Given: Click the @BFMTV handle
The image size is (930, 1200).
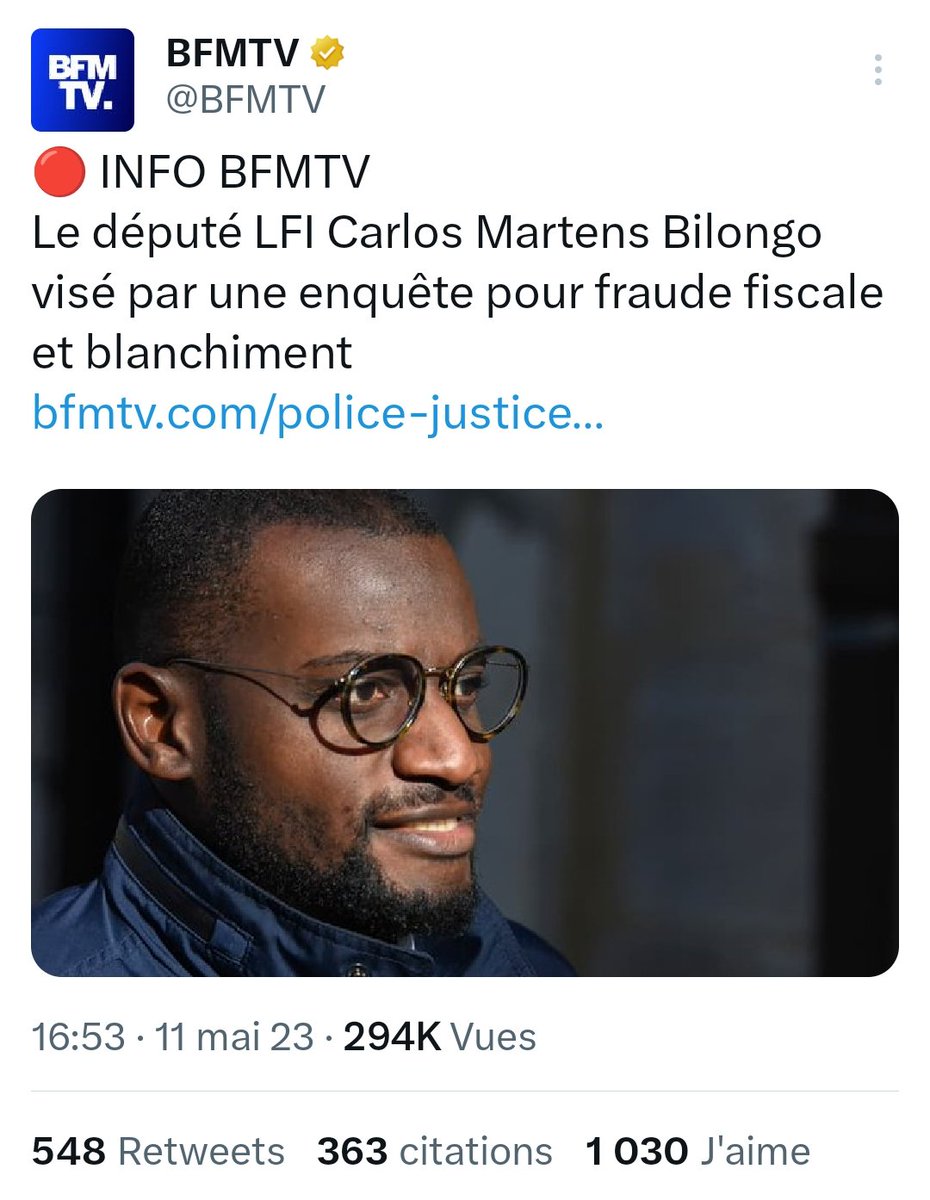Looking at the screenshot, I should [x=246, y=99].
